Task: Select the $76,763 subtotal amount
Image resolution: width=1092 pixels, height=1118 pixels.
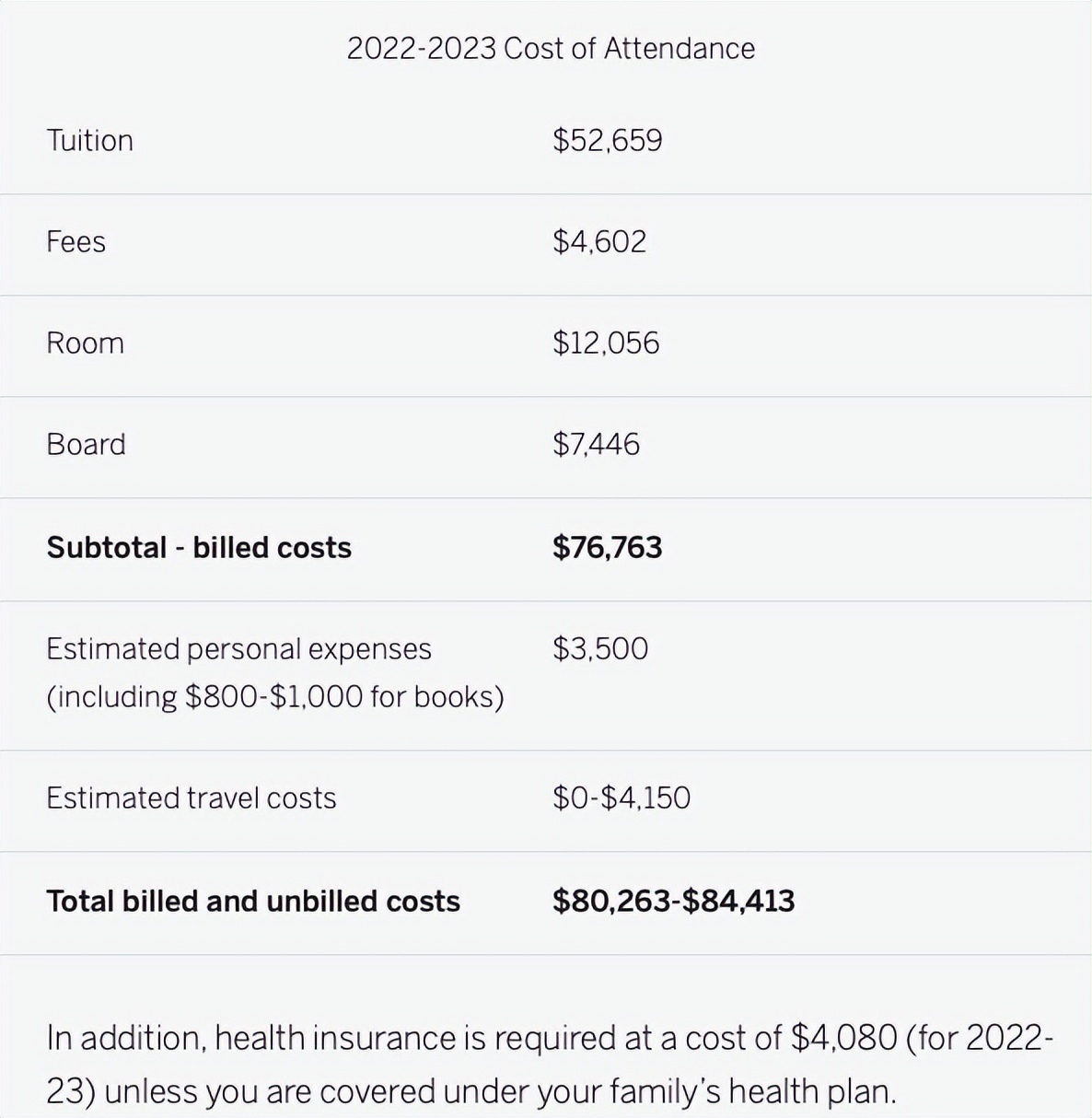Action: tap(608, 548)
